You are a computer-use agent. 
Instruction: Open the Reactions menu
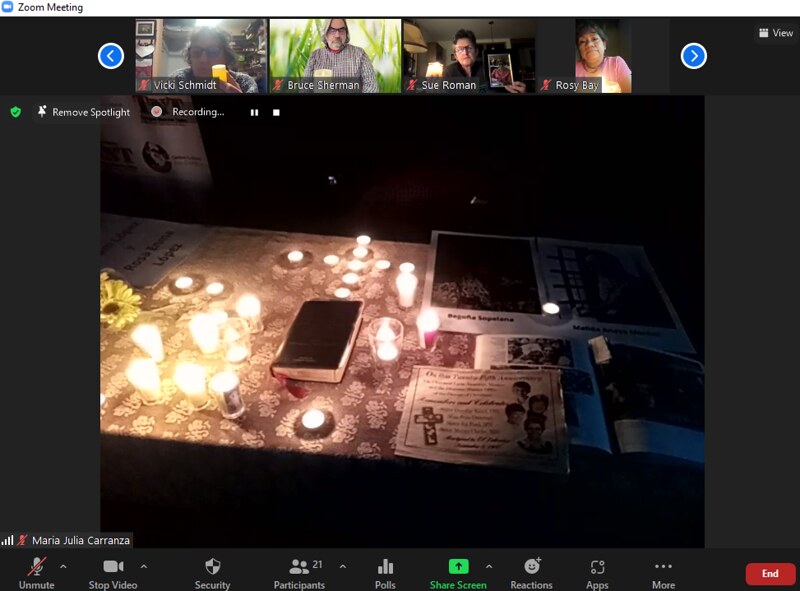tap(531, 573)
